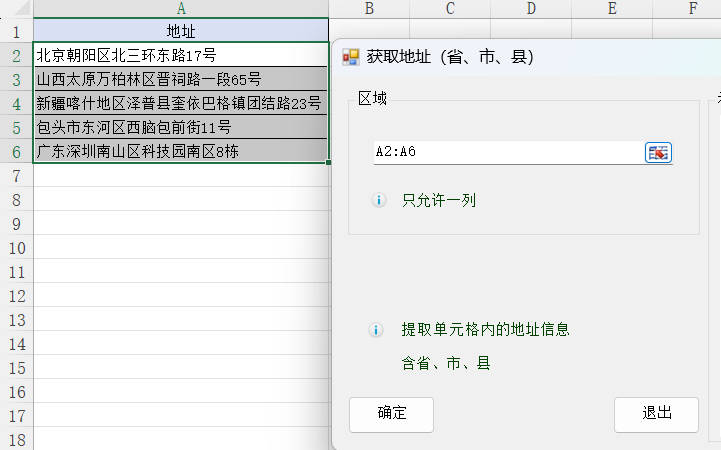Click the select-all corner of the sheet

16,9
